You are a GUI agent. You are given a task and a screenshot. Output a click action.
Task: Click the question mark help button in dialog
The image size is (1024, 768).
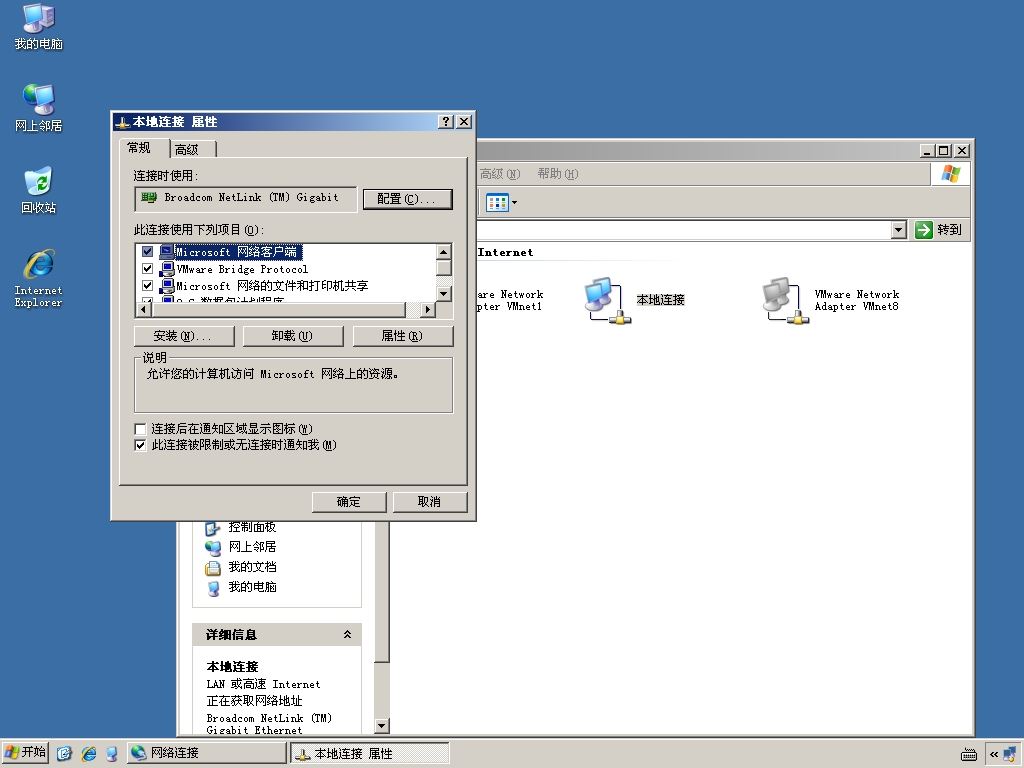[445, 121]
